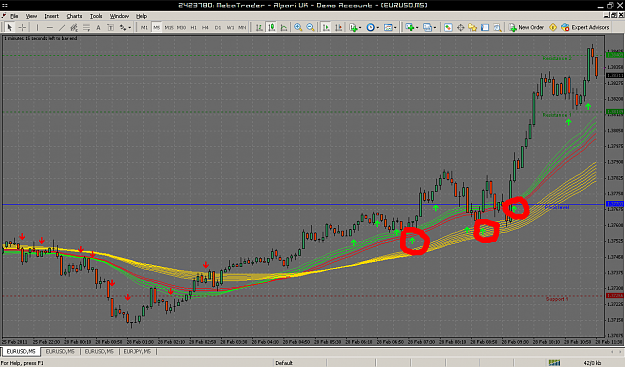Switch chart to W1 timeframe
This screenshot has width=625, height=367.
pos(230,27)
